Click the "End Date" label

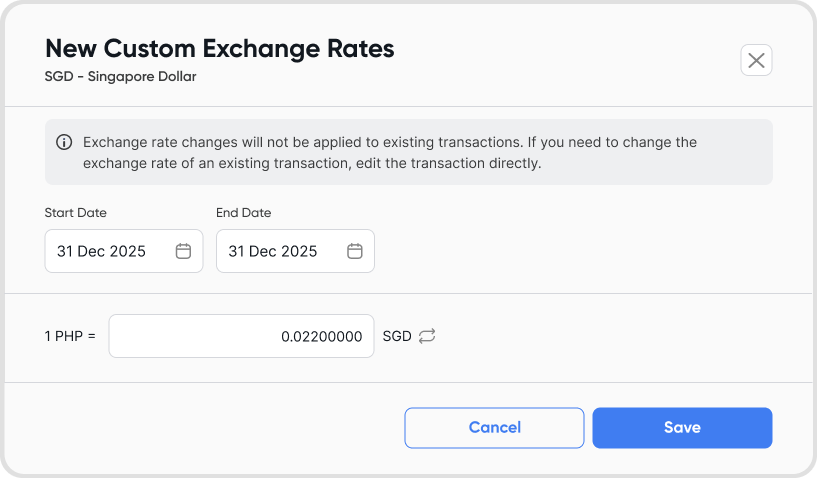(x=244, y=213)
